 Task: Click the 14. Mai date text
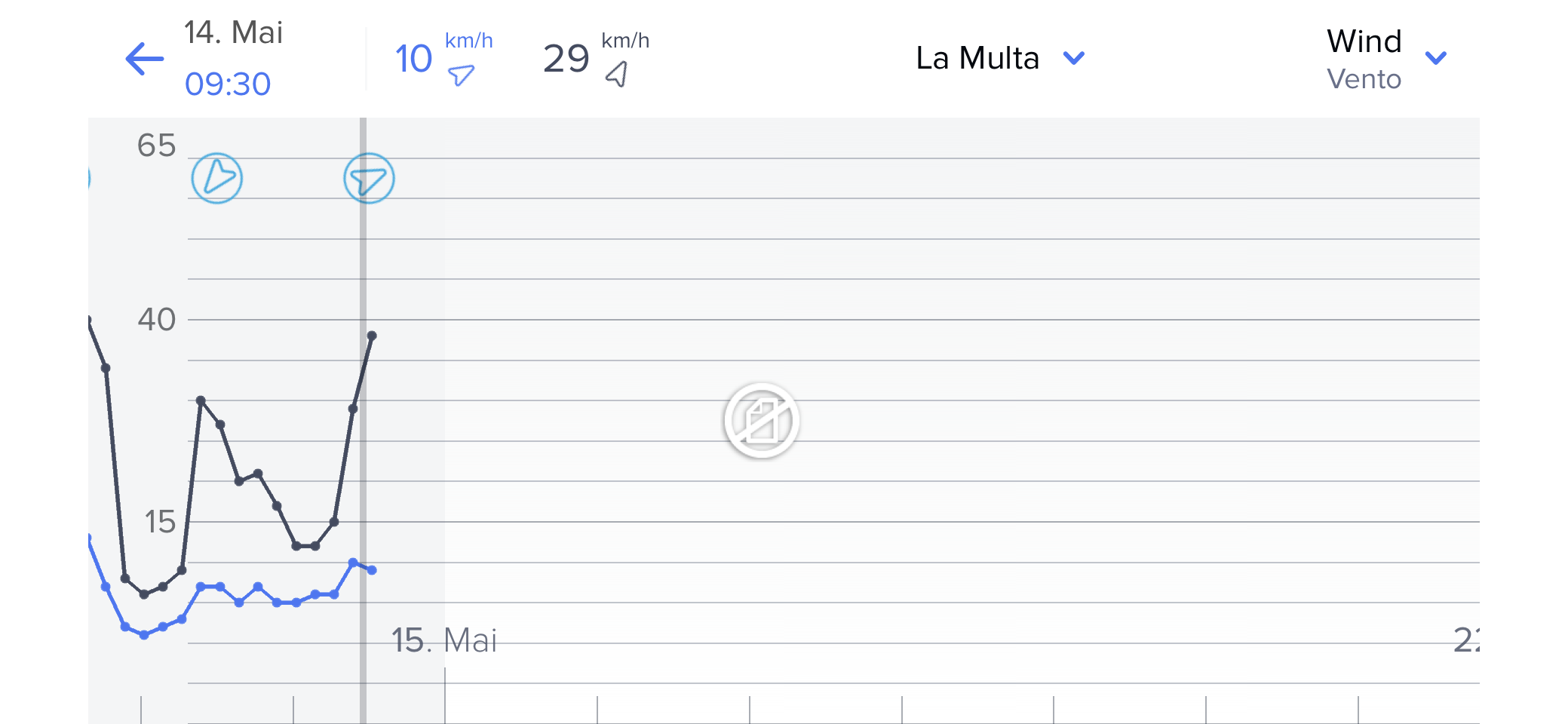[234, 33]
